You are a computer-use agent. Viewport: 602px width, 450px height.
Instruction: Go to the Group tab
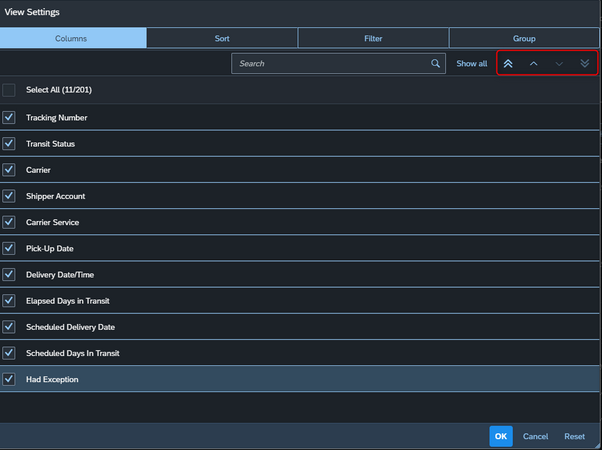pyautogui.click(x=524, y=38)
